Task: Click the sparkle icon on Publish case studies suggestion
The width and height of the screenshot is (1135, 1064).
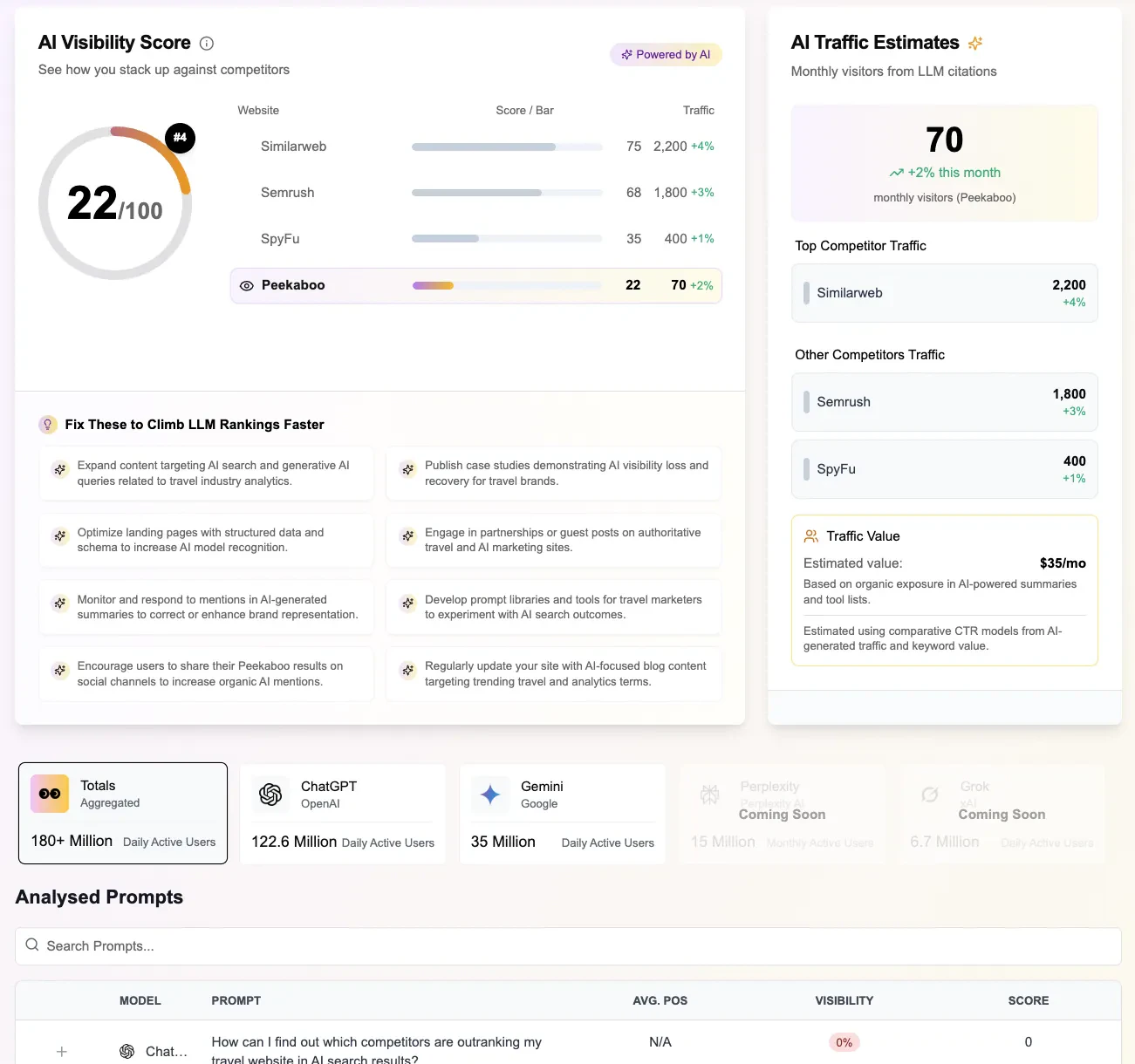Action: pos(407,470)
